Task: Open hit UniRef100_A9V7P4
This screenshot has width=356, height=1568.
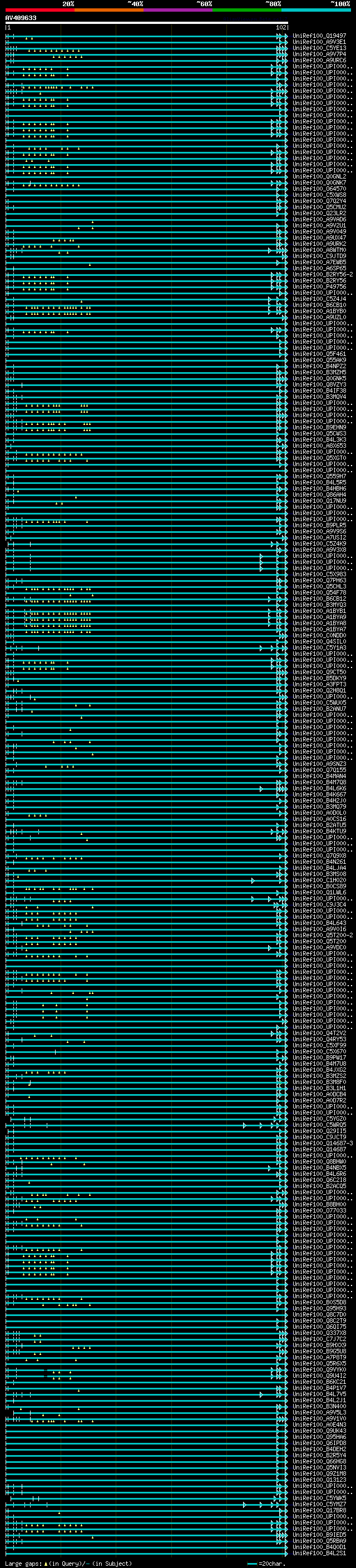Action: coord(319,54)
